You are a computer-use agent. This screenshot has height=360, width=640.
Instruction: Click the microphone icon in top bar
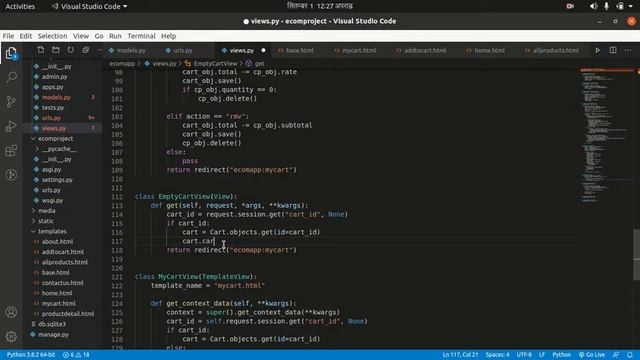point(607,6)
